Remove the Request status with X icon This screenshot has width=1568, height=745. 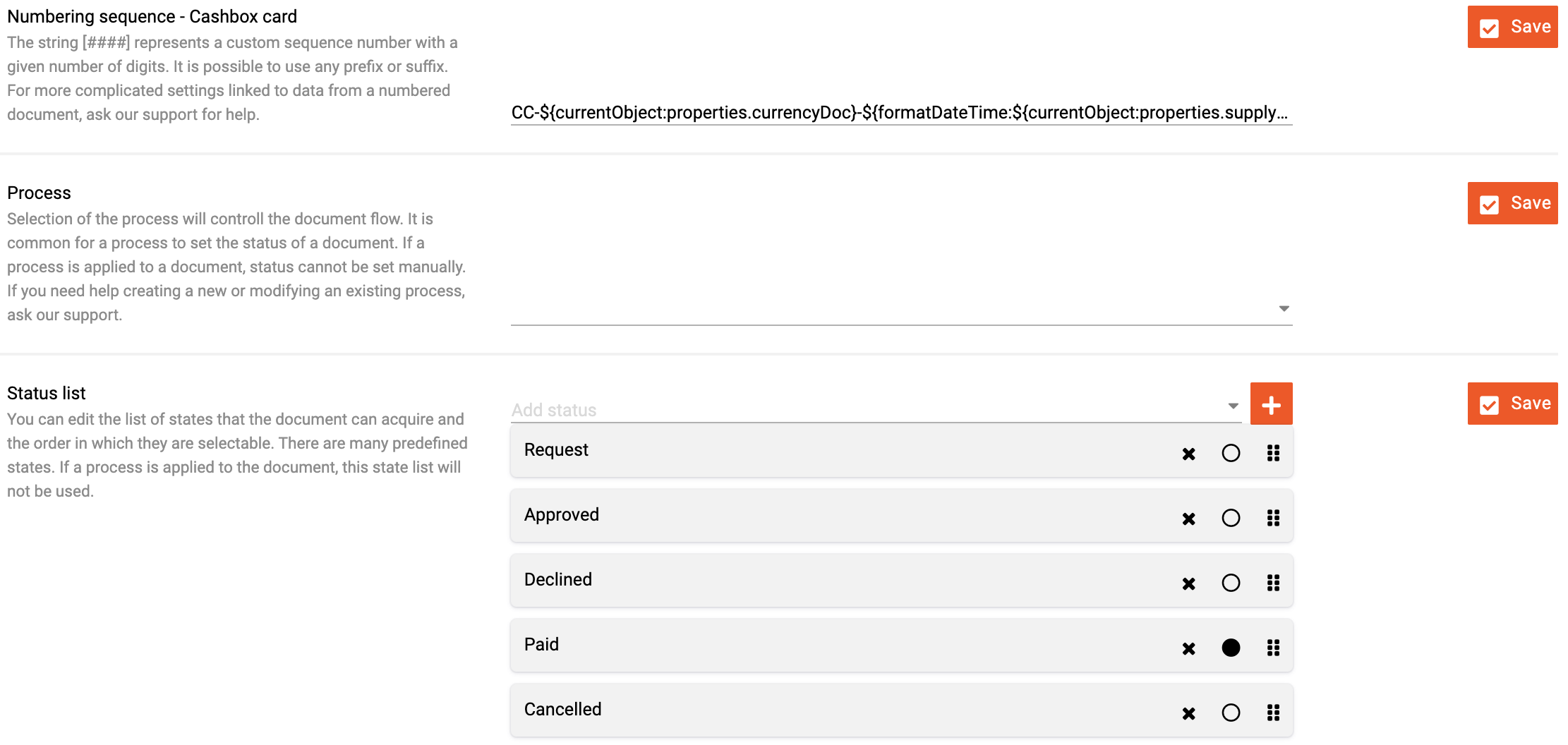(1188, 454)
